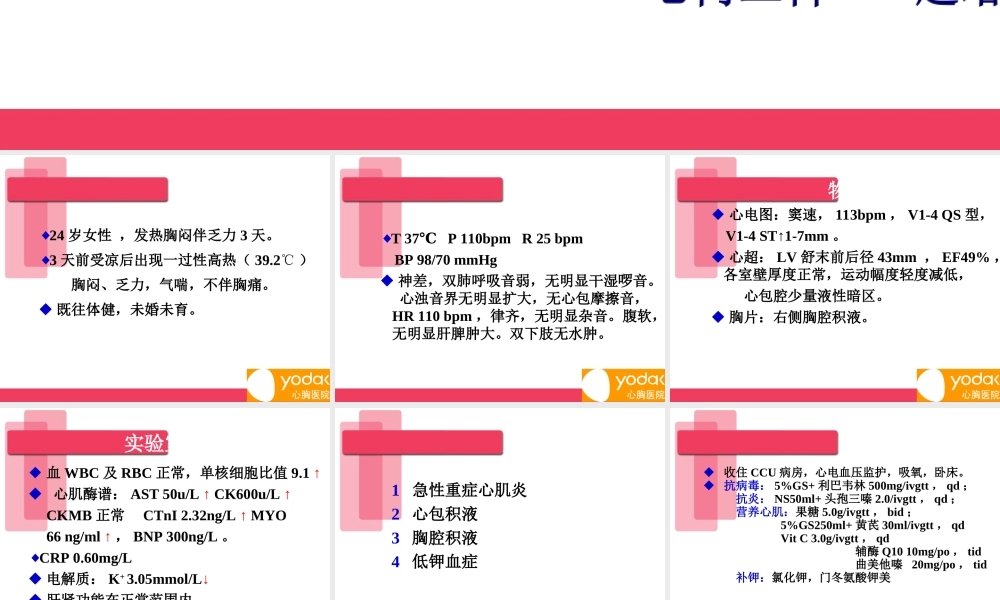Open the pink header bar on treatment slide
Screen dimensions: 1000x600
(757, 442)
